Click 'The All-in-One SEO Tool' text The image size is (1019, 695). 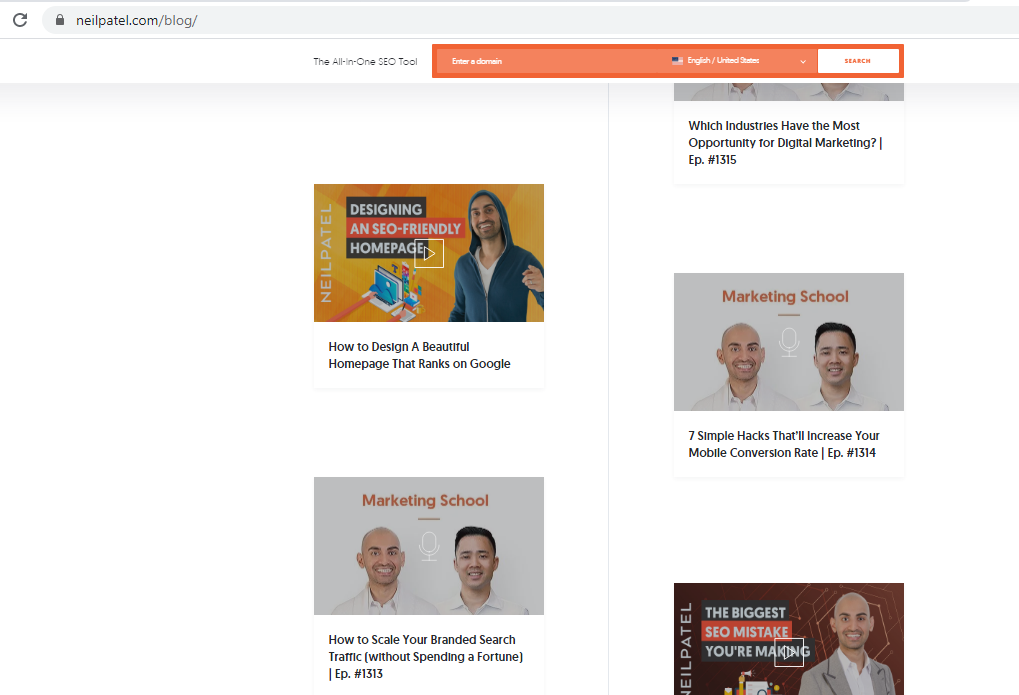tap(365, 62)
